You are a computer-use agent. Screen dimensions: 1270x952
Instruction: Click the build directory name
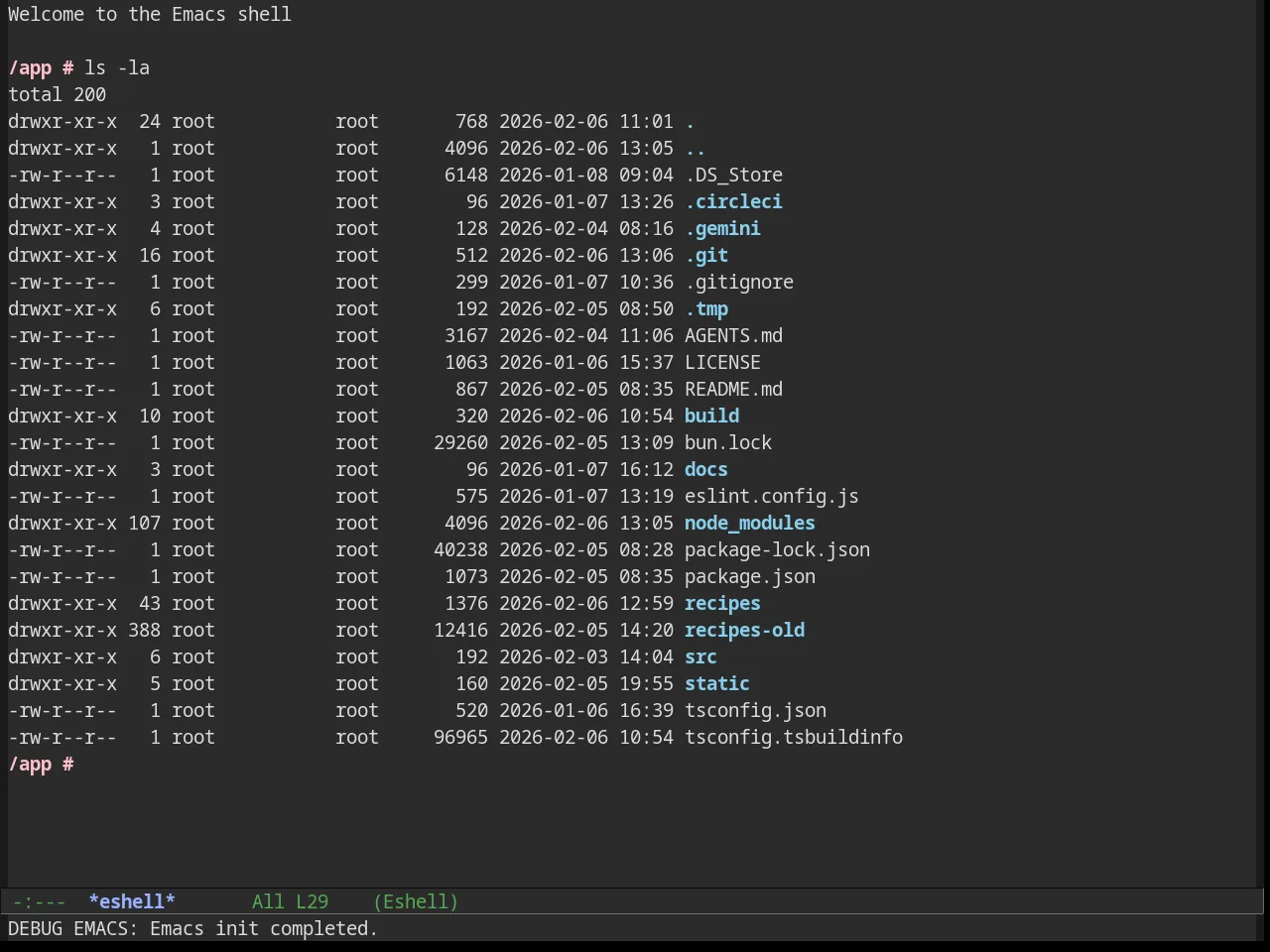tap(711, 416)
